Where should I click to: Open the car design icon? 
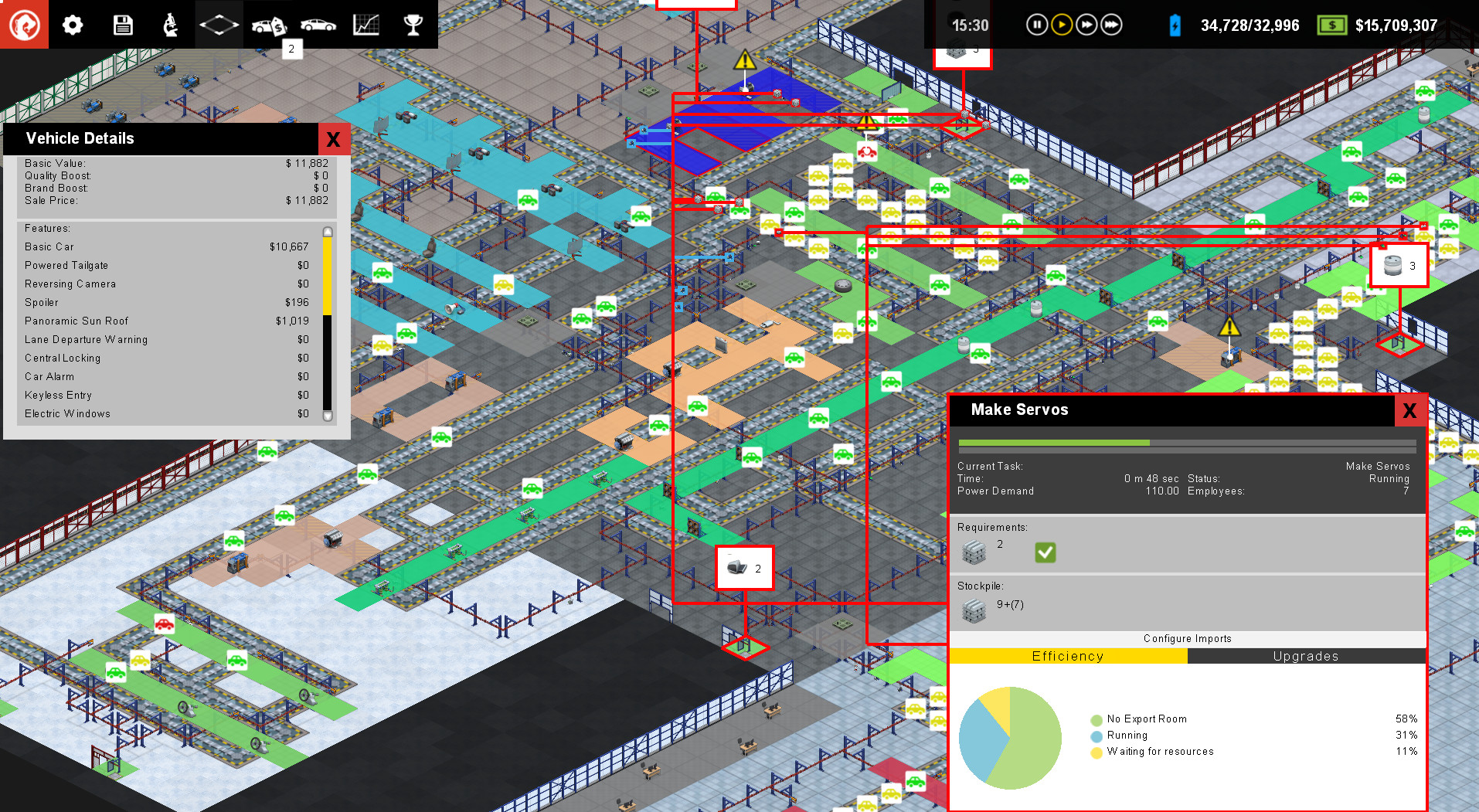318,25
